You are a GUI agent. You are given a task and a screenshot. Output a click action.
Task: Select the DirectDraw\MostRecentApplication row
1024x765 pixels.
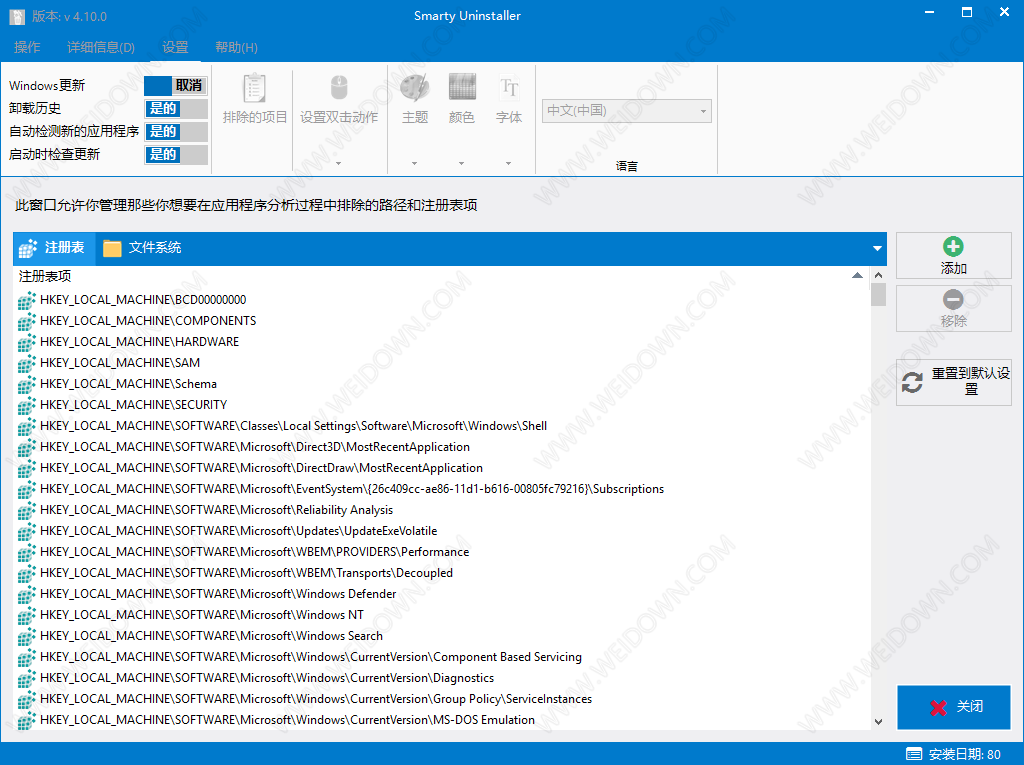(441, 468)
